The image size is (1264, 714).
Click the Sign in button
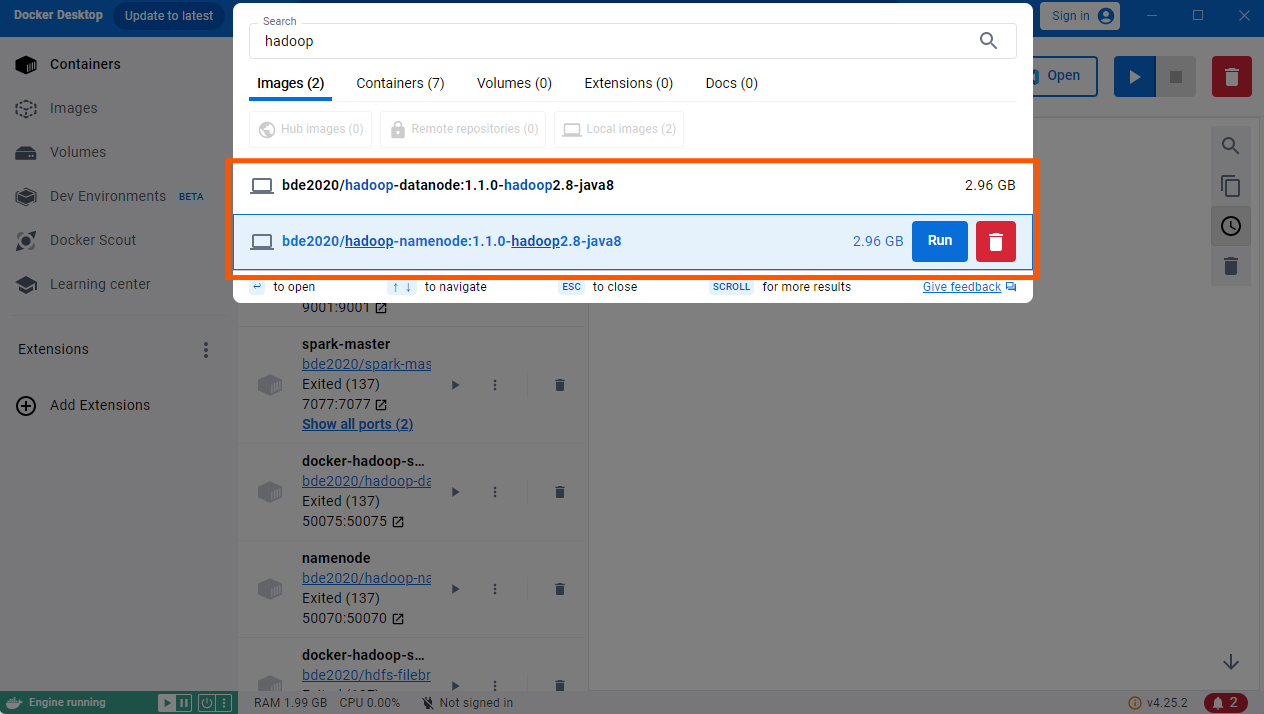[x=1080, y=16]
